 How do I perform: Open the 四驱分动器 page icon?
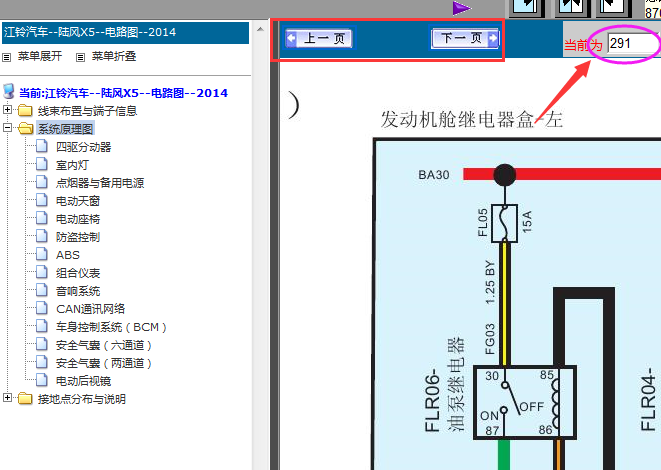[41, 146]
